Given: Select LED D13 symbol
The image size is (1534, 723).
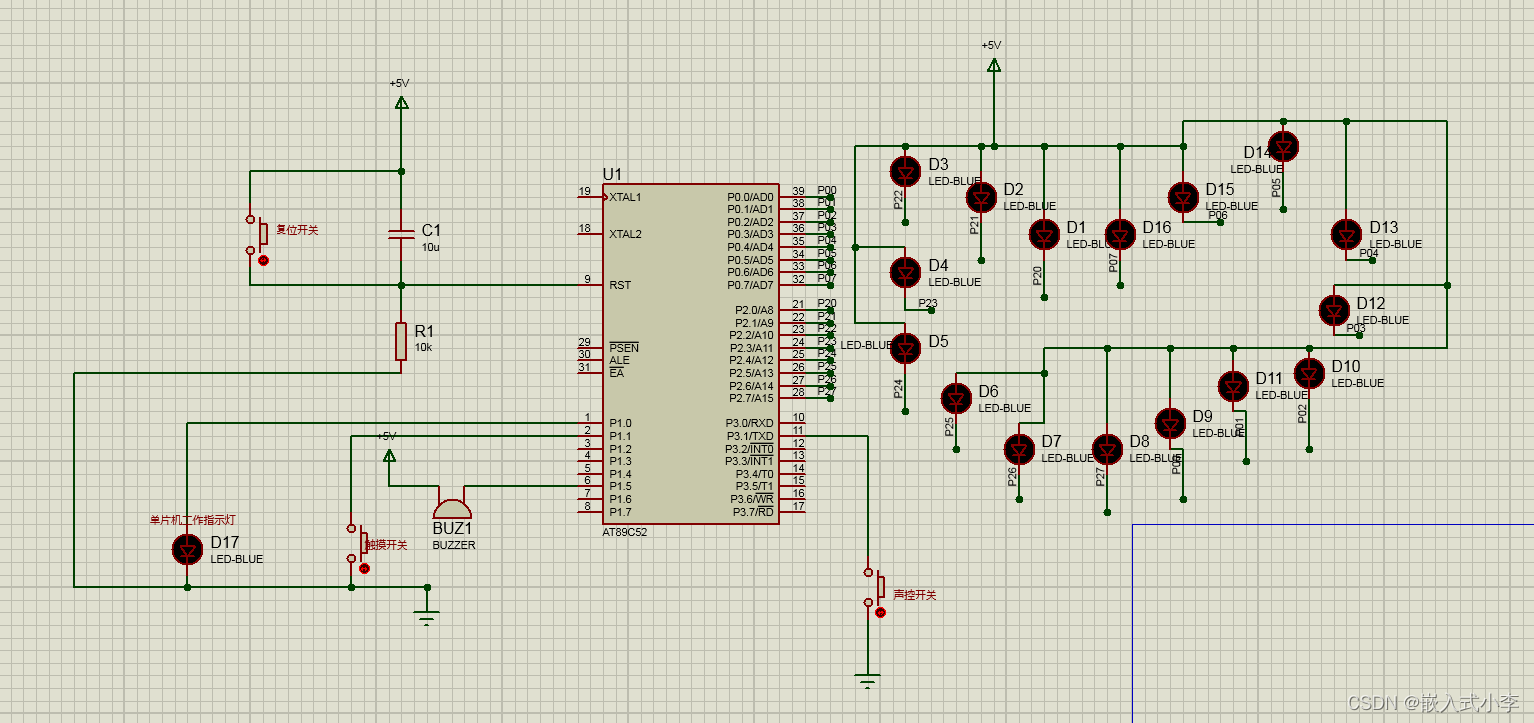Looking at the screenshot, I should (1346, 235).
